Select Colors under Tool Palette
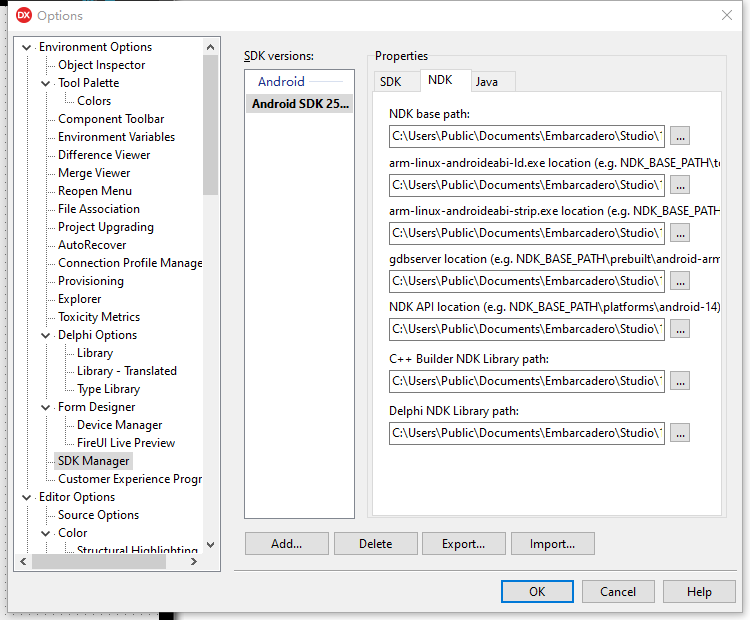Screen dimensions: 750x620 (x=94, y=101)
